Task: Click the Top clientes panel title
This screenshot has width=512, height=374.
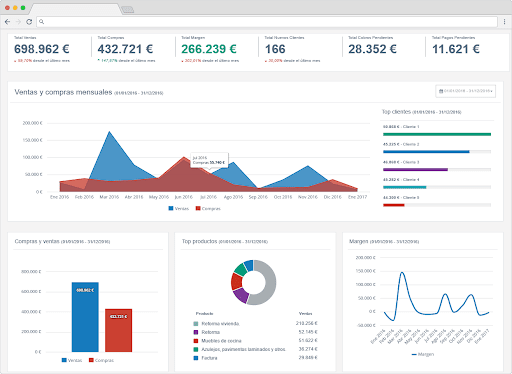Action: click(396, 112)
